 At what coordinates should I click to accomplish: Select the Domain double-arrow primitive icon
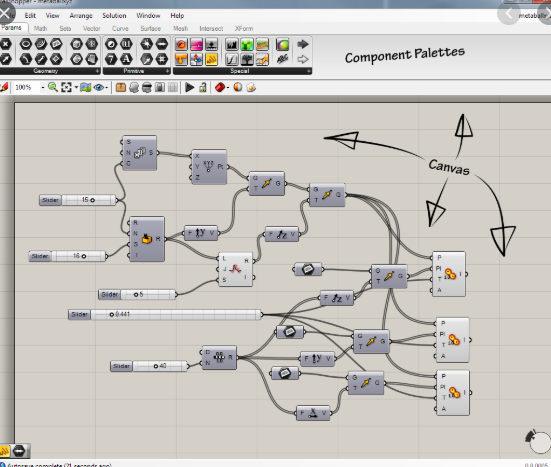coord(162,44)
